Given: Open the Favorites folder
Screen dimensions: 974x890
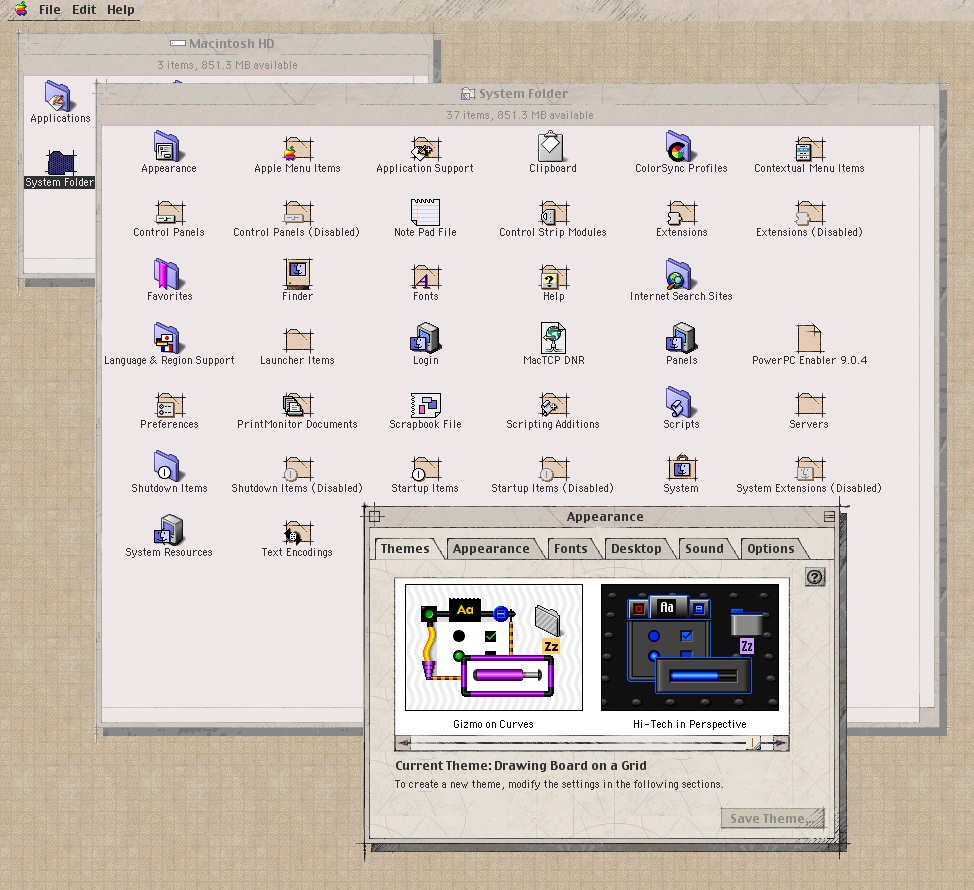Looking at the screenshot, I should click(x=166, y=274).
